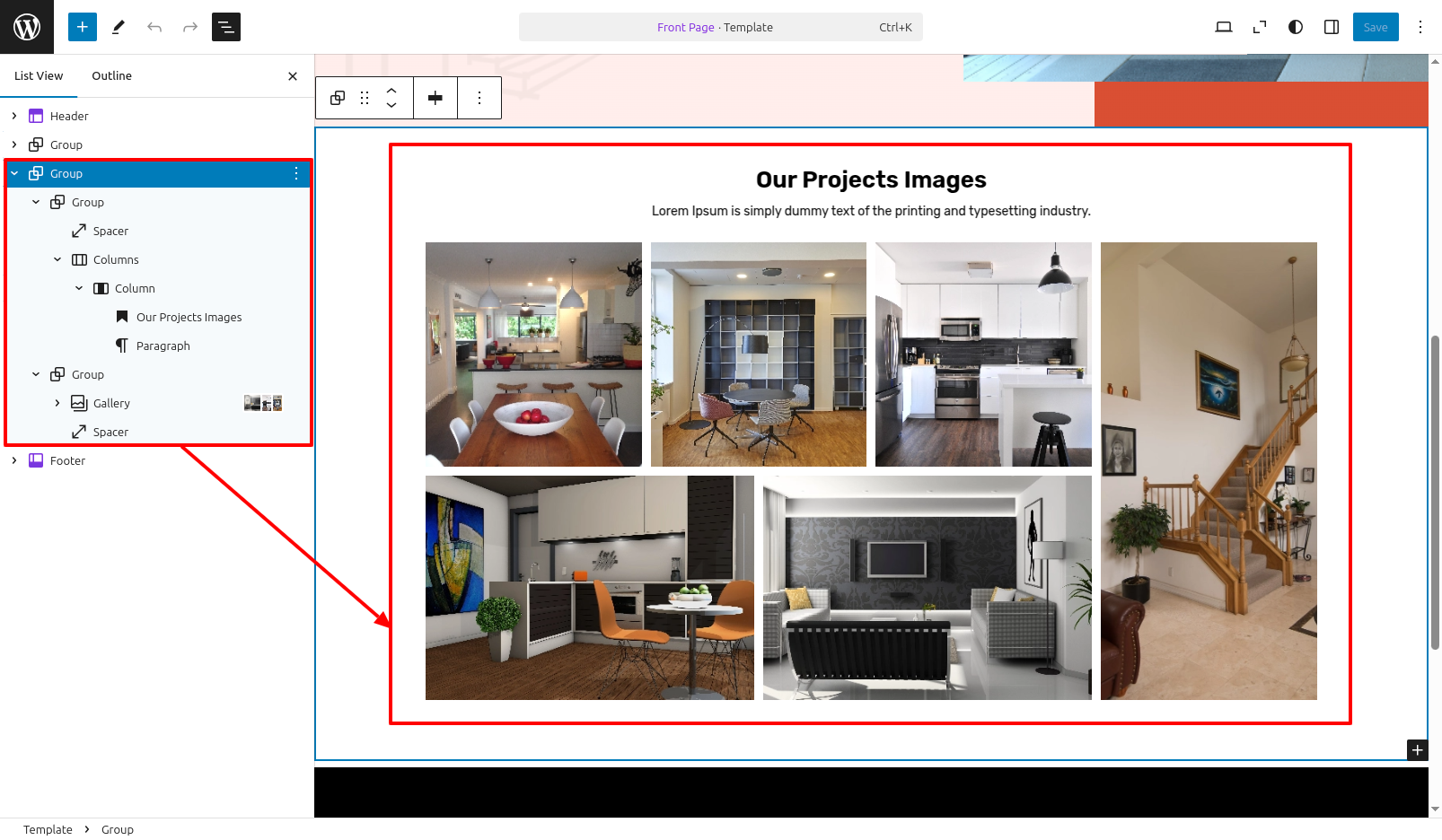The width and height of the screenshot is (1442, 840).
Task: Expand the Header row
Action: tap(14, 116)
